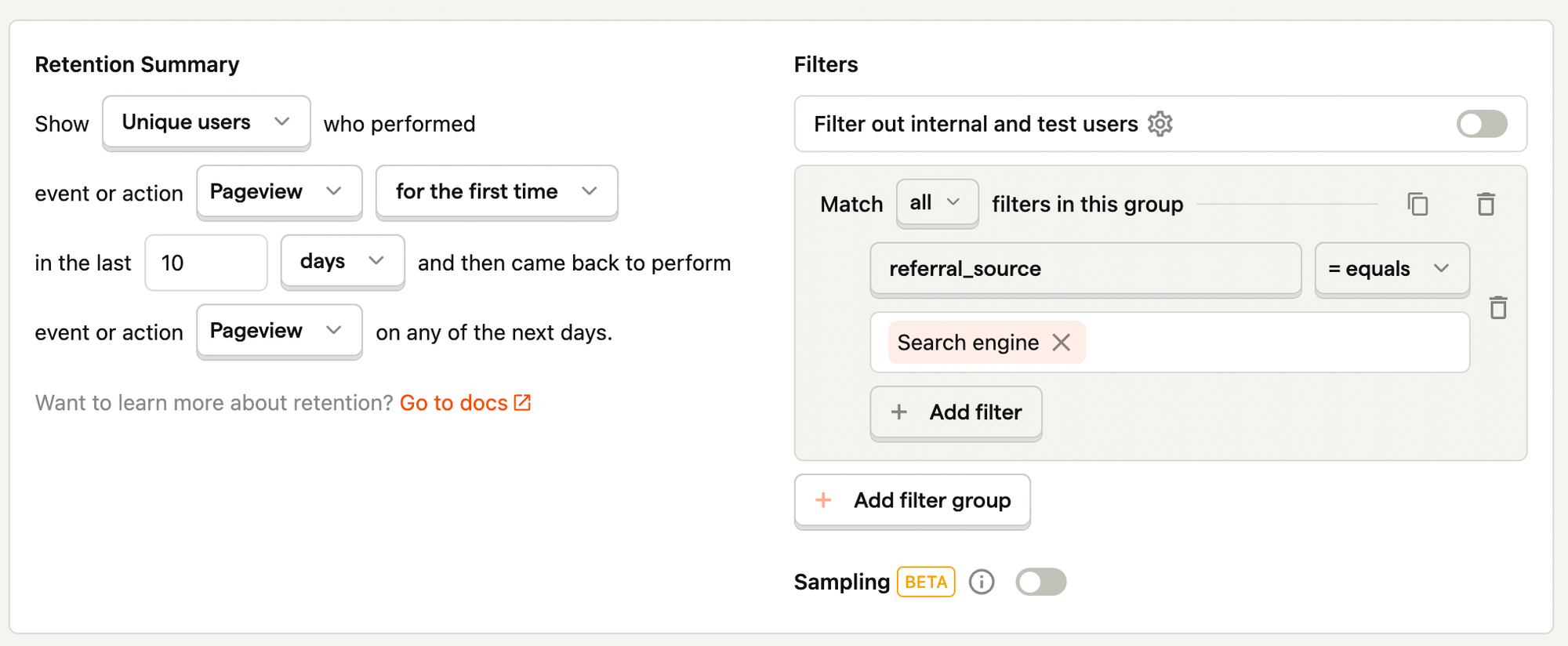Remove the Search engine tag
The image size is (1568, 646).
pyautogui.click(x=1061, y=343)
